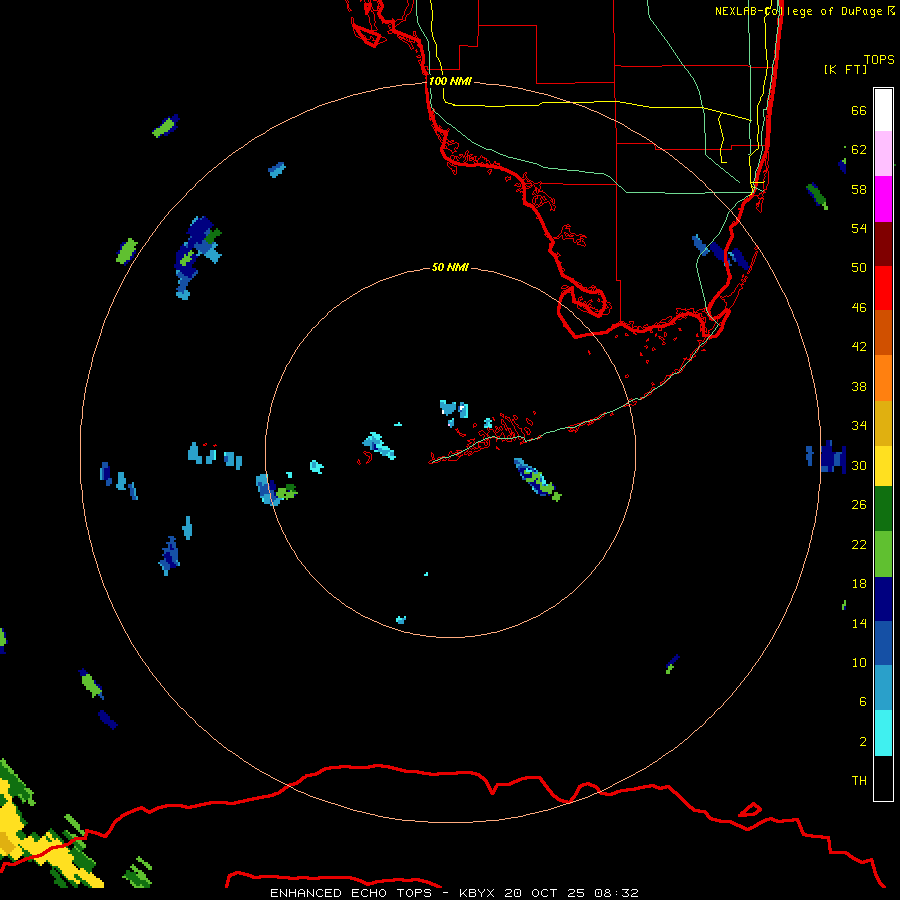Click the '6' legend value

coord(862,701)
